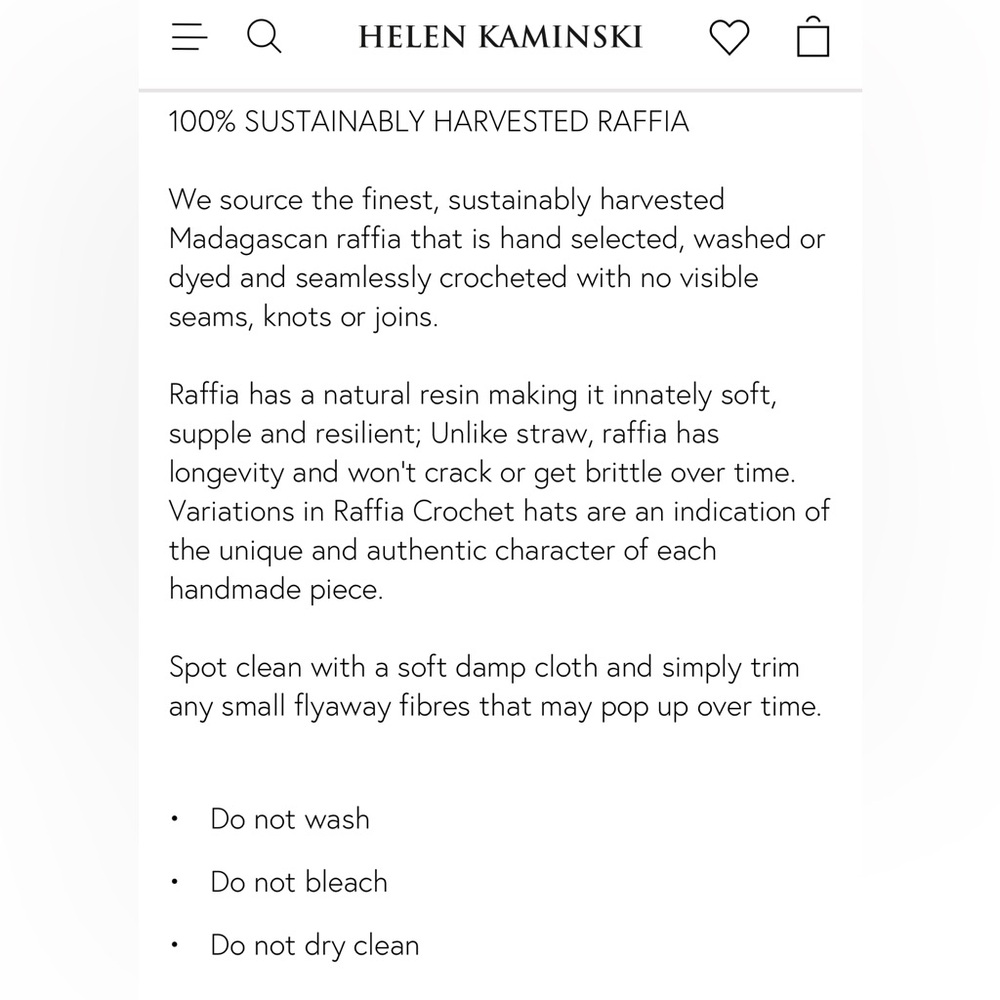This screenshot has height=1000, width=1000.
Task: Open search with the magnifier icon
Action: (x=264, y=36)
